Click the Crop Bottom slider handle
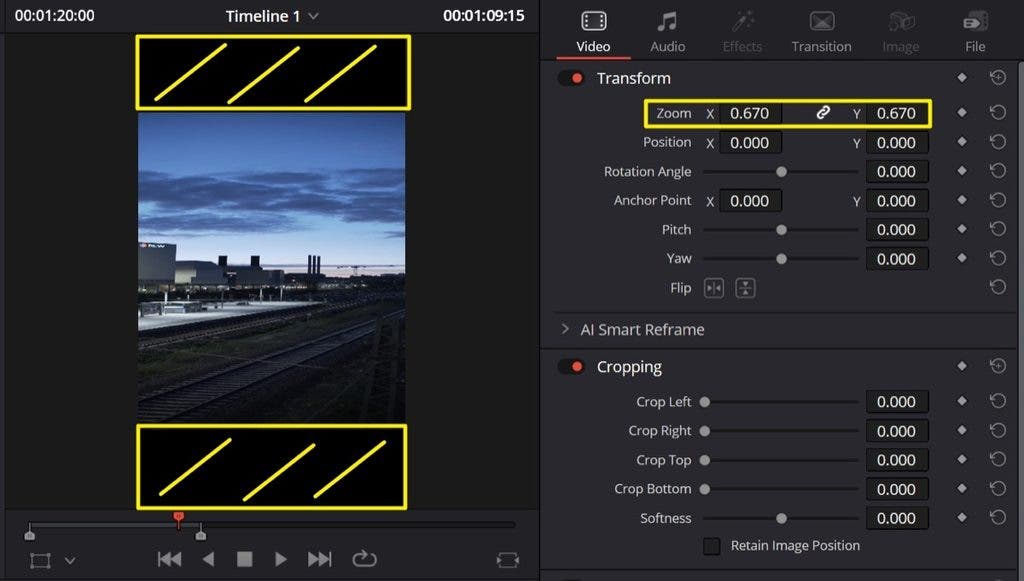1024x581 pixels. click(705, 489)
